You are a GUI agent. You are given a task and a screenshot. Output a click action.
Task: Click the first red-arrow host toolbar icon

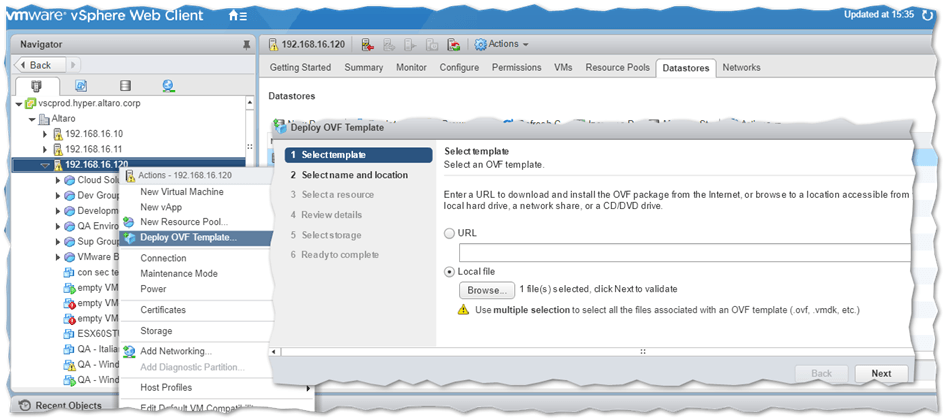coord(367,45)
